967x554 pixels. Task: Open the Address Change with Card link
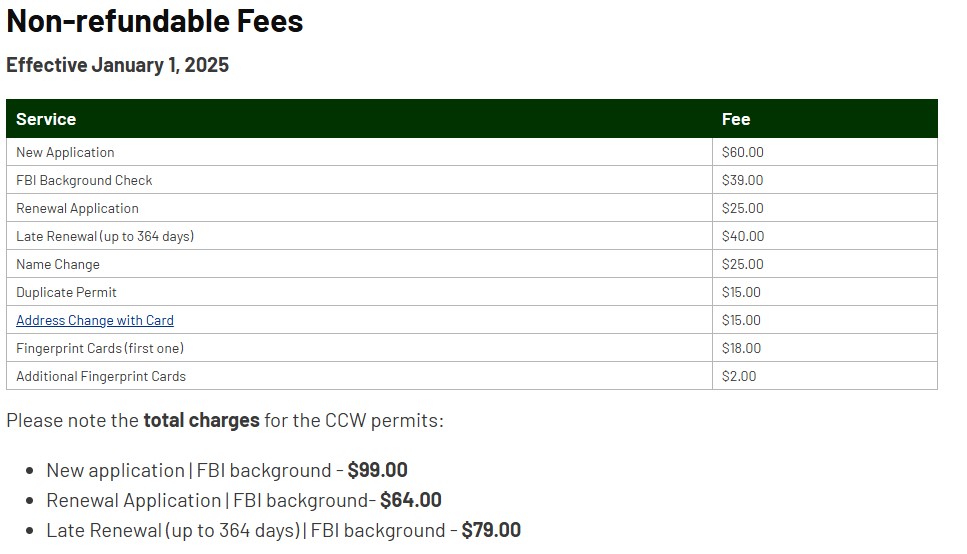pos(95,321)
